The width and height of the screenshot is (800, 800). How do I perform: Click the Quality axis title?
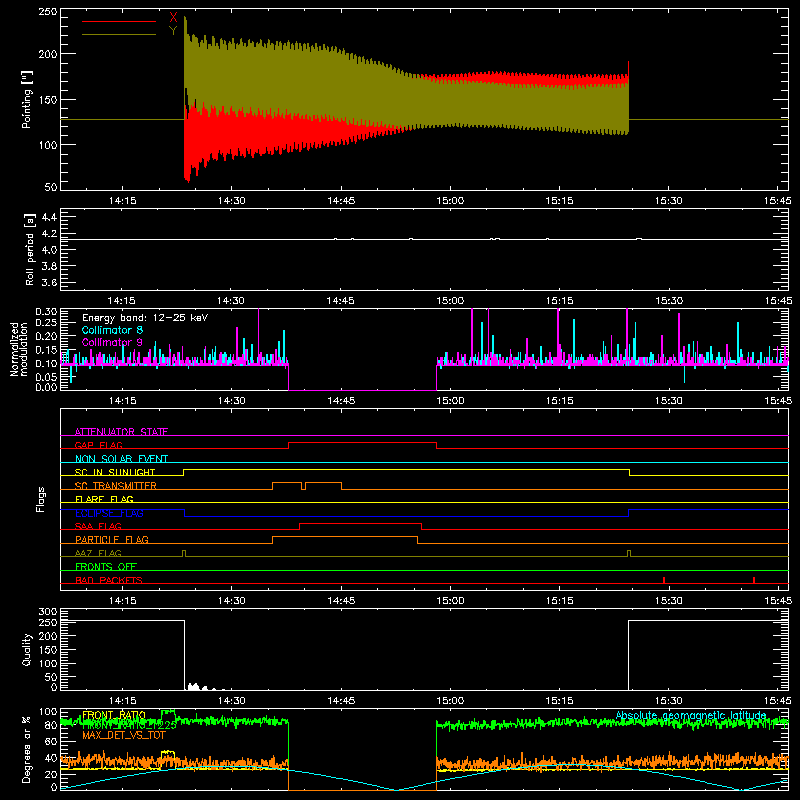pyautogui.click(x=27, y=649)
